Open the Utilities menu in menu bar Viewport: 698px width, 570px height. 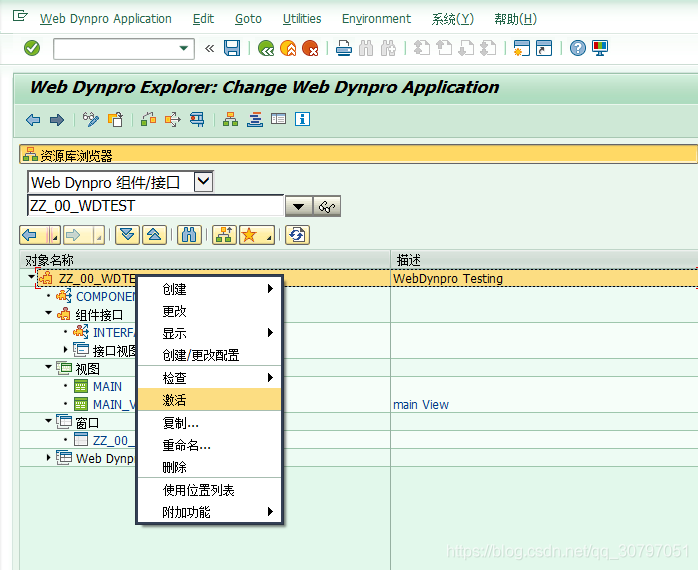coord(301,19)
